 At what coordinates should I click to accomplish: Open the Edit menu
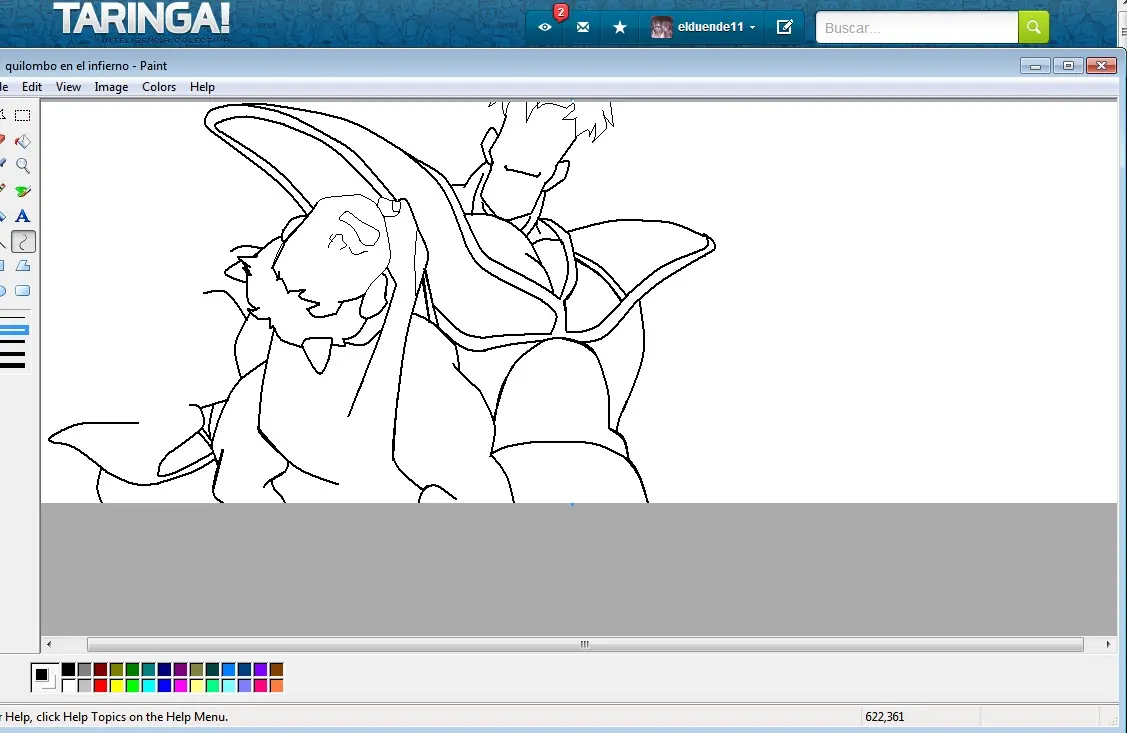pos(32,87)
